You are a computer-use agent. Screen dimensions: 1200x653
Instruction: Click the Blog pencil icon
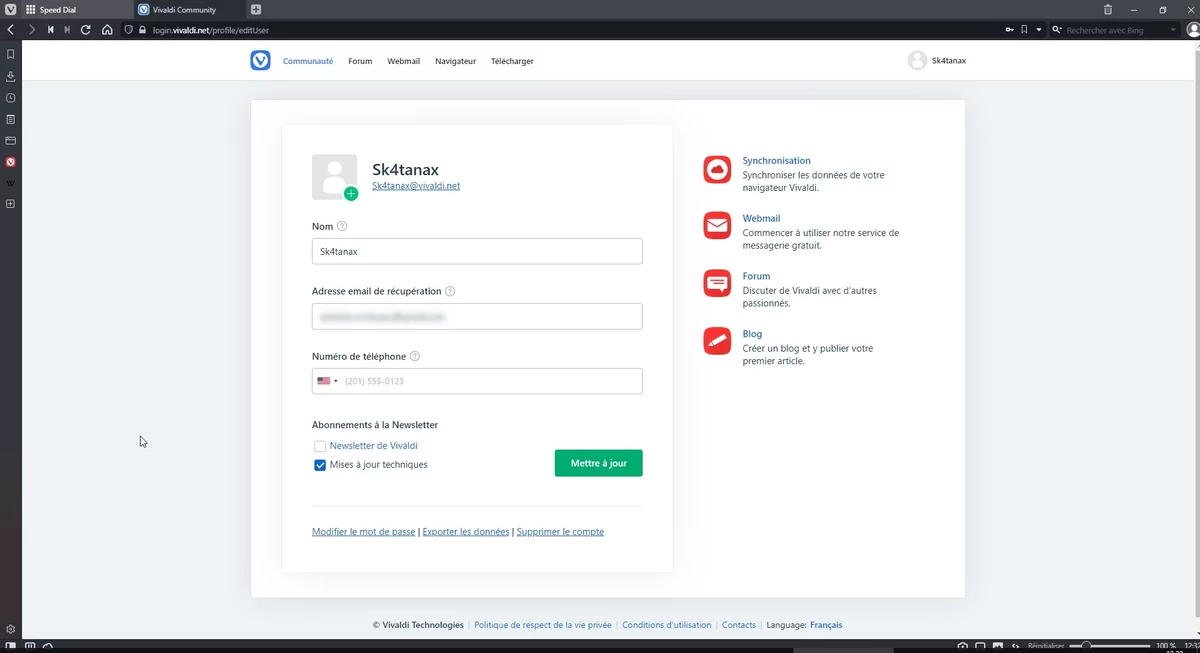click(717, 341)
